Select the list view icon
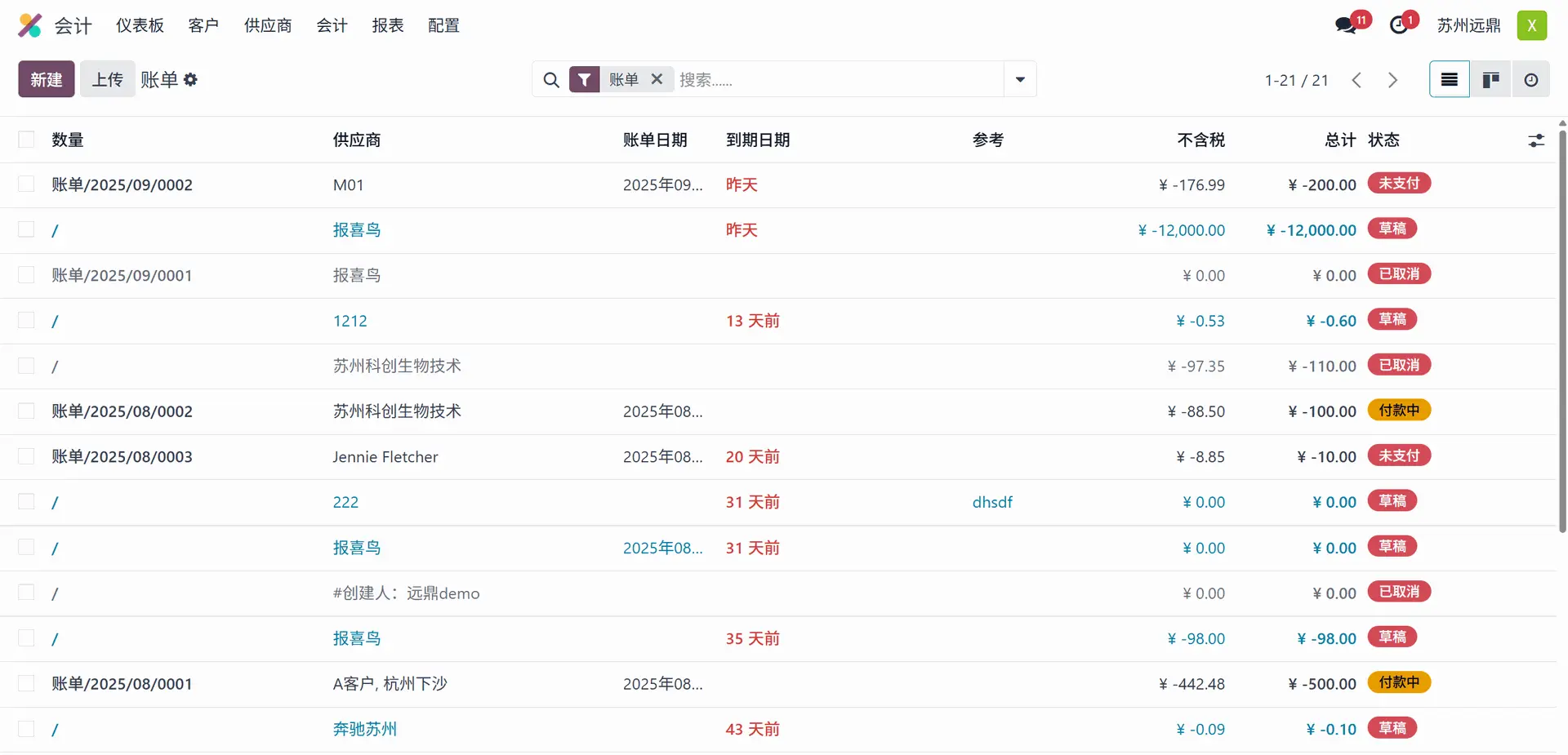 pos(1450,80)
